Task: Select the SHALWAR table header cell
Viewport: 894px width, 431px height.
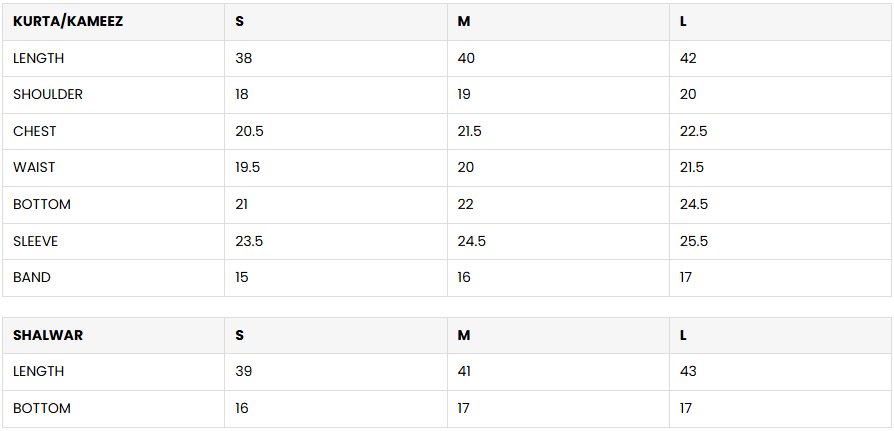Action: [x=48, y=335]
